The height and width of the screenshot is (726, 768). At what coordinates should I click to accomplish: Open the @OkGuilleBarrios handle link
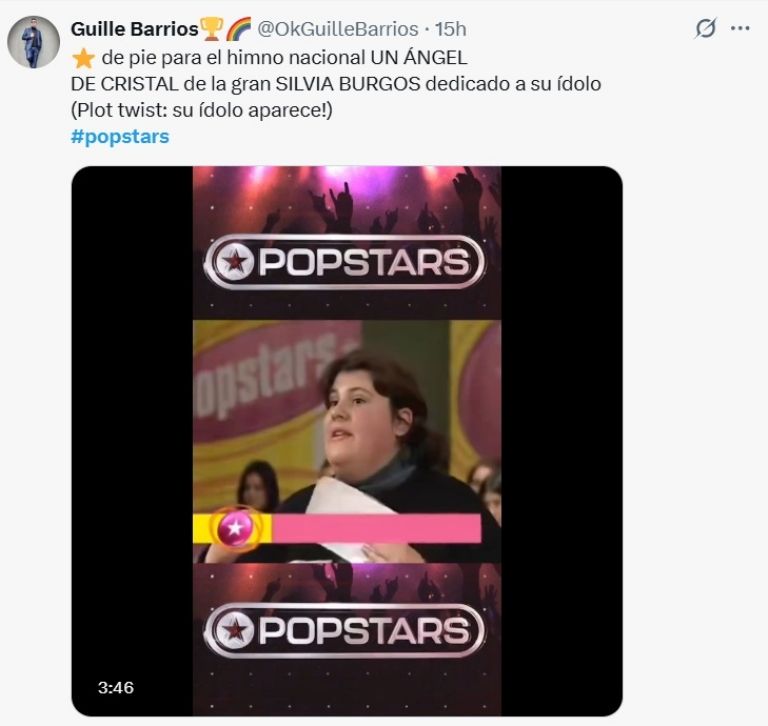click(x=340, y=29)
